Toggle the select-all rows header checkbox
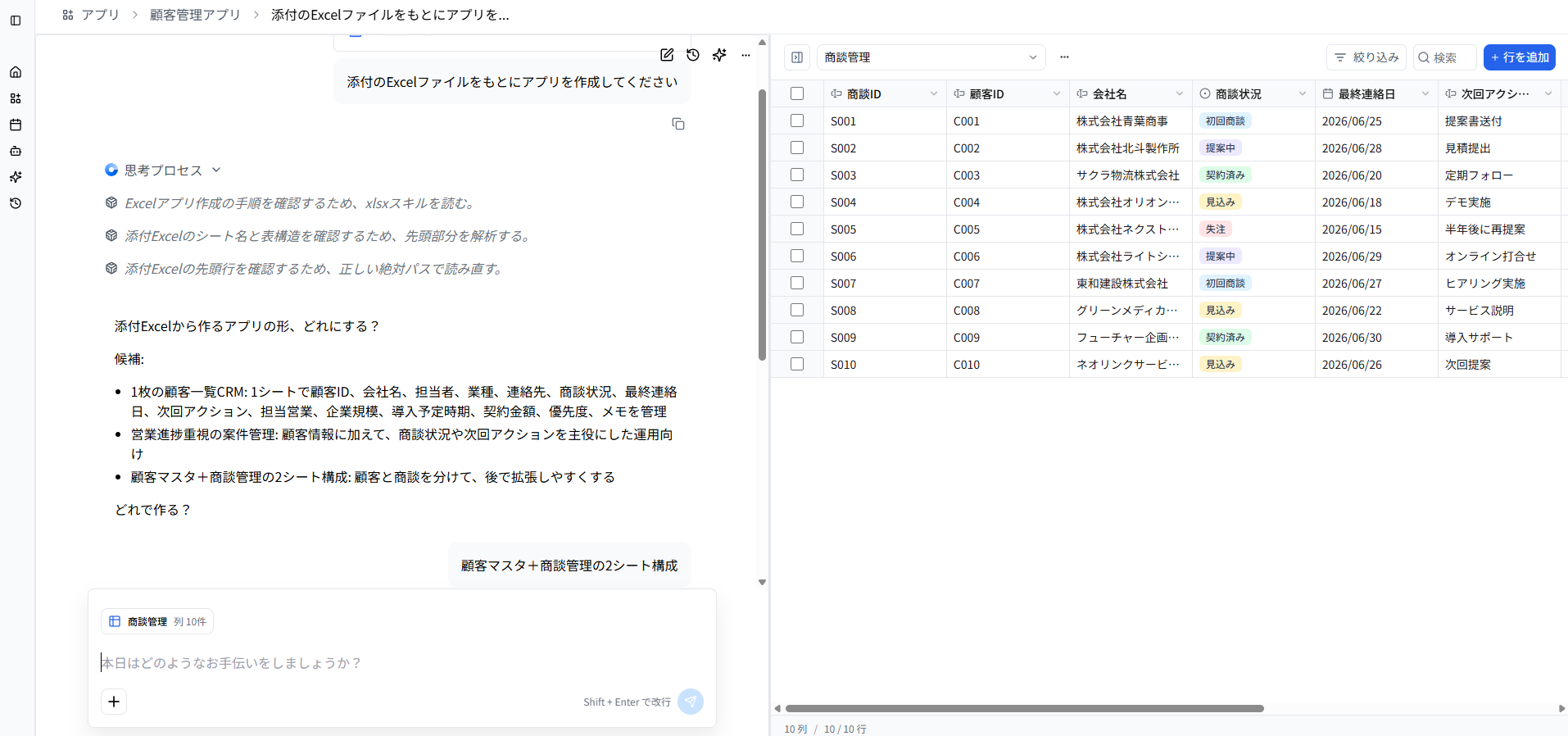This screenshot has width=1568, height=736. tap(797, 93)
